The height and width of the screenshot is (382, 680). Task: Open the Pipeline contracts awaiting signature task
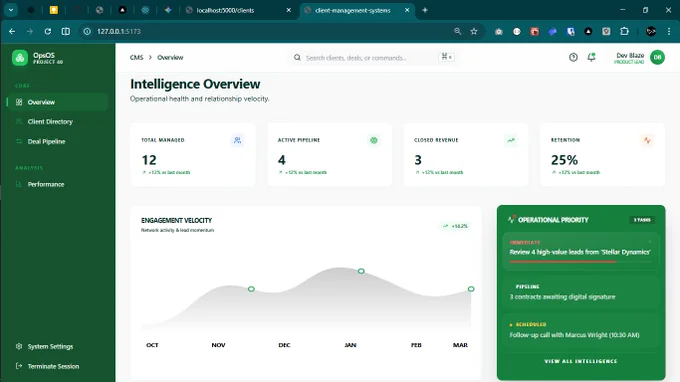click(x=581, y=292)
